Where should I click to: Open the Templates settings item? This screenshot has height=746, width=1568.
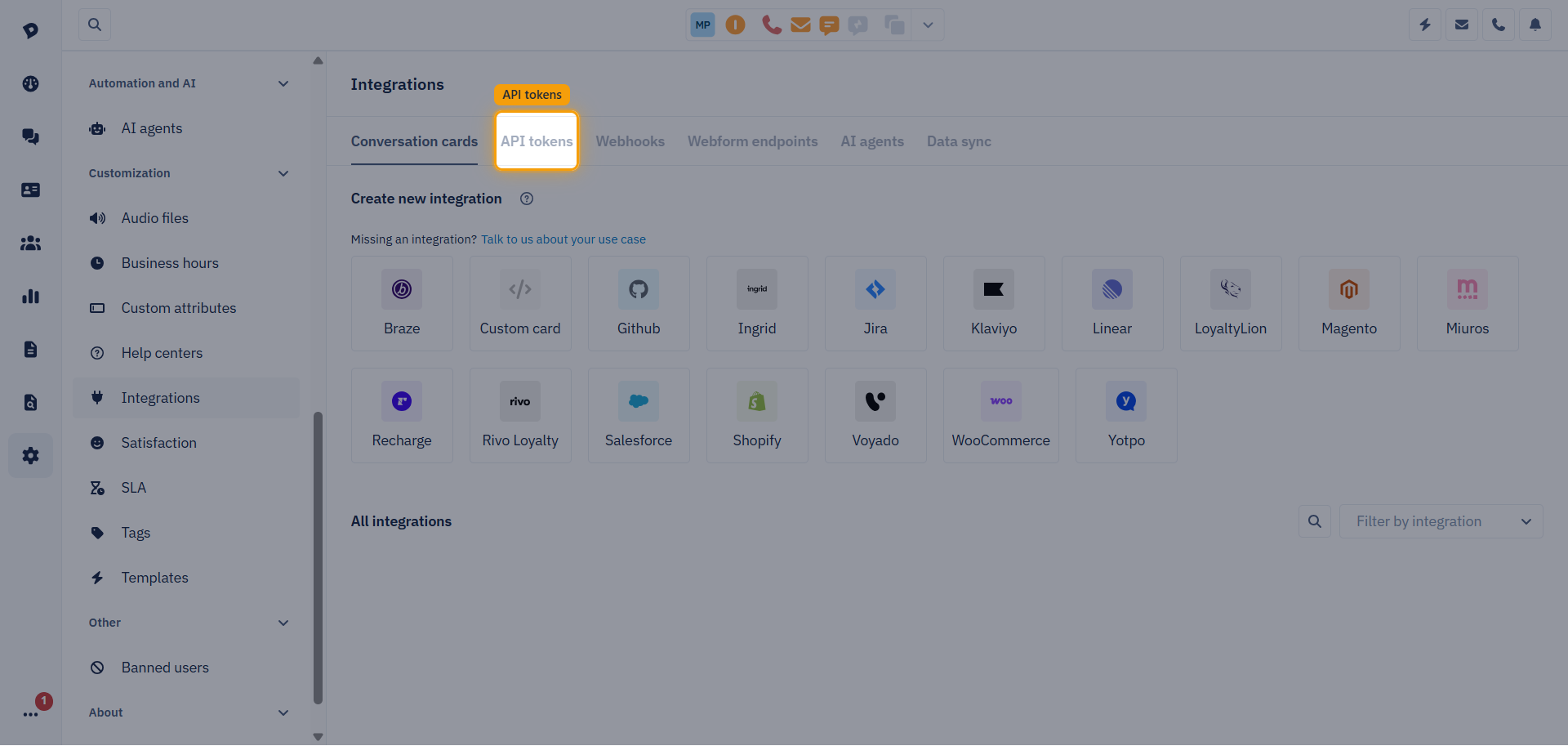(x=186, y=578)
